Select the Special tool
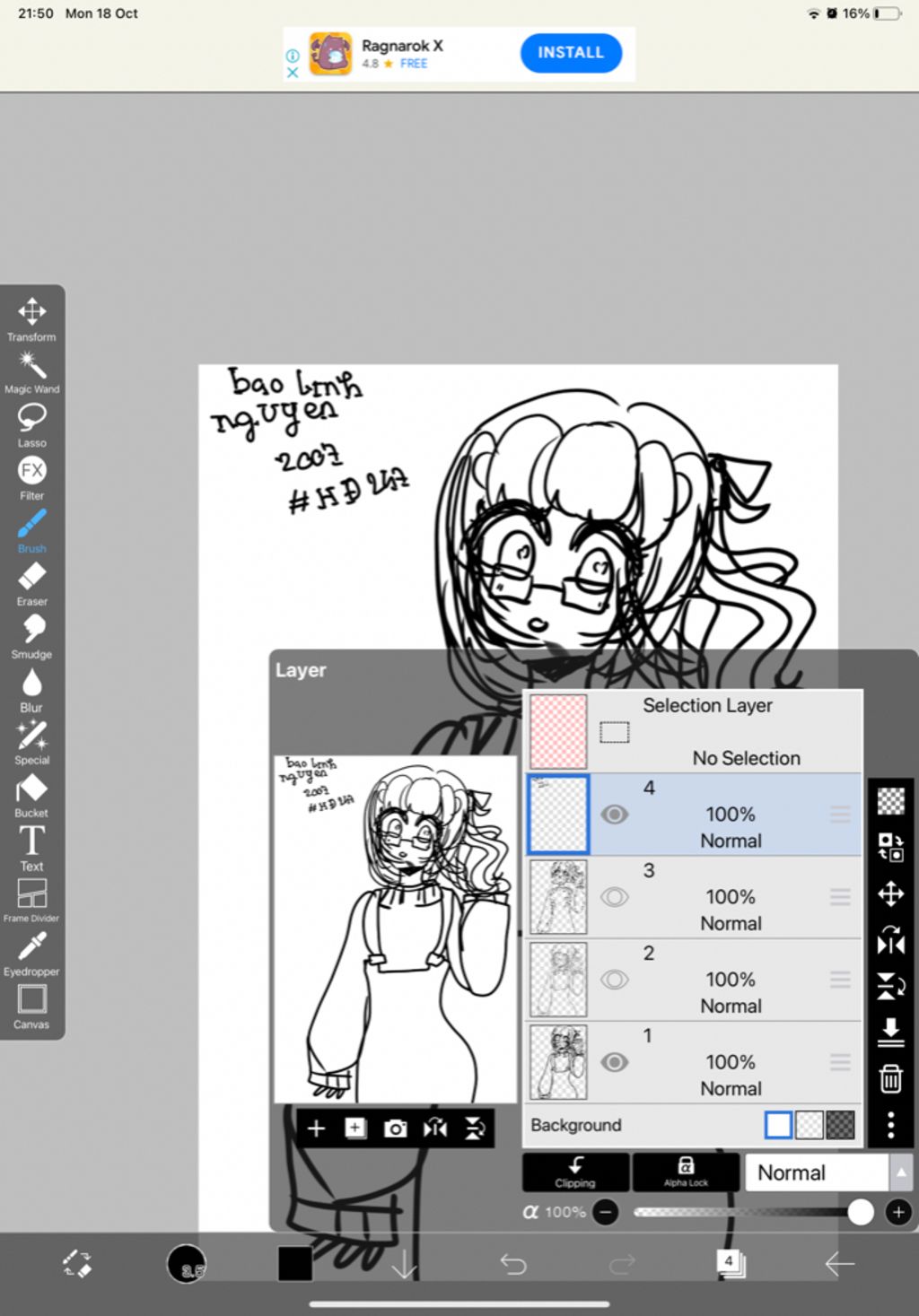919x1316 pixels. coord(32,743)
